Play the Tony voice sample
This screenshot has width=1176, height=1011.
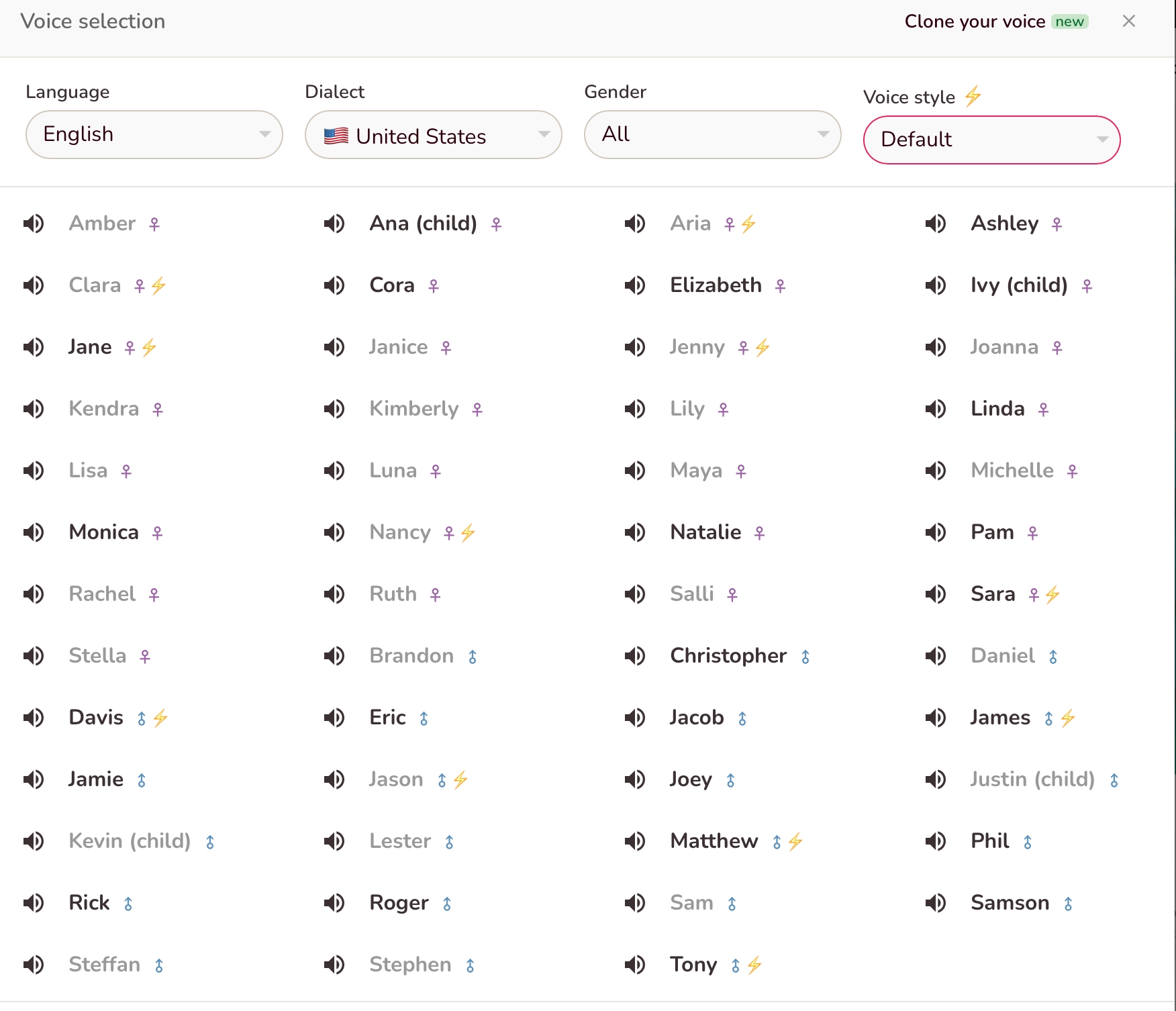[635, 965]
